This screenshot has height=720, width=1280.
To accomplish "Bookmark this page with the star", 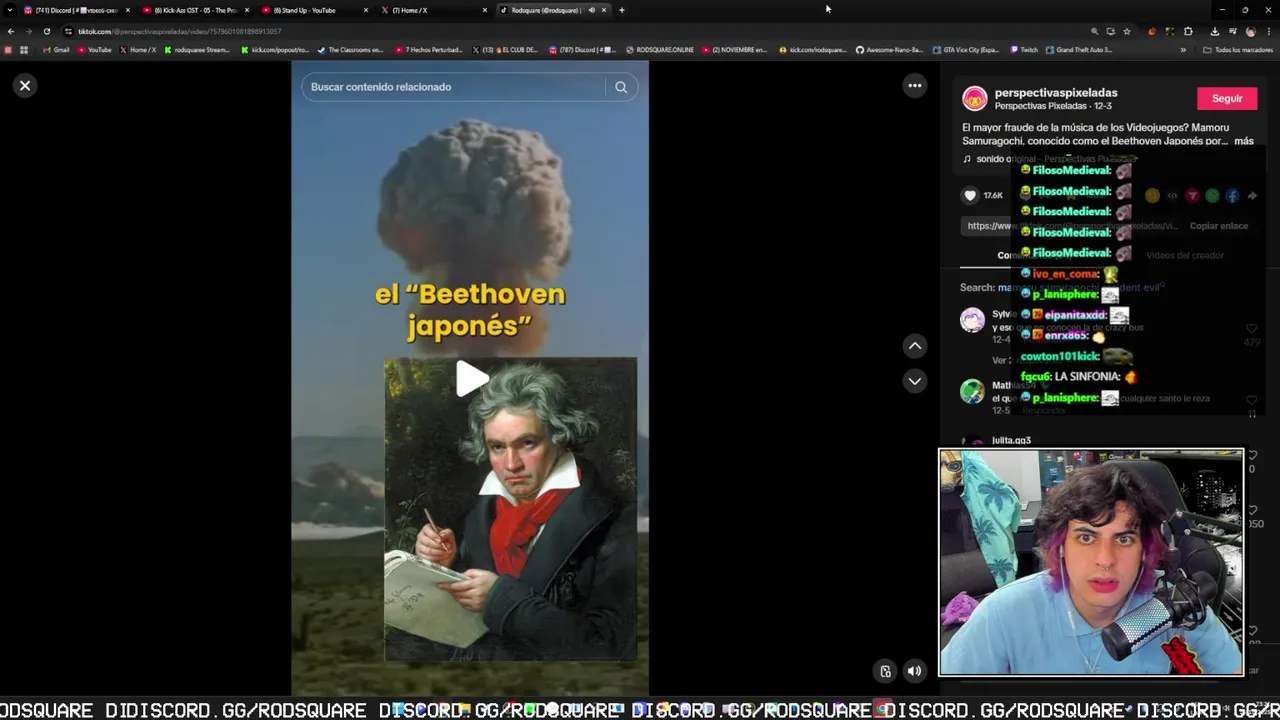I will click(1127, 31).
